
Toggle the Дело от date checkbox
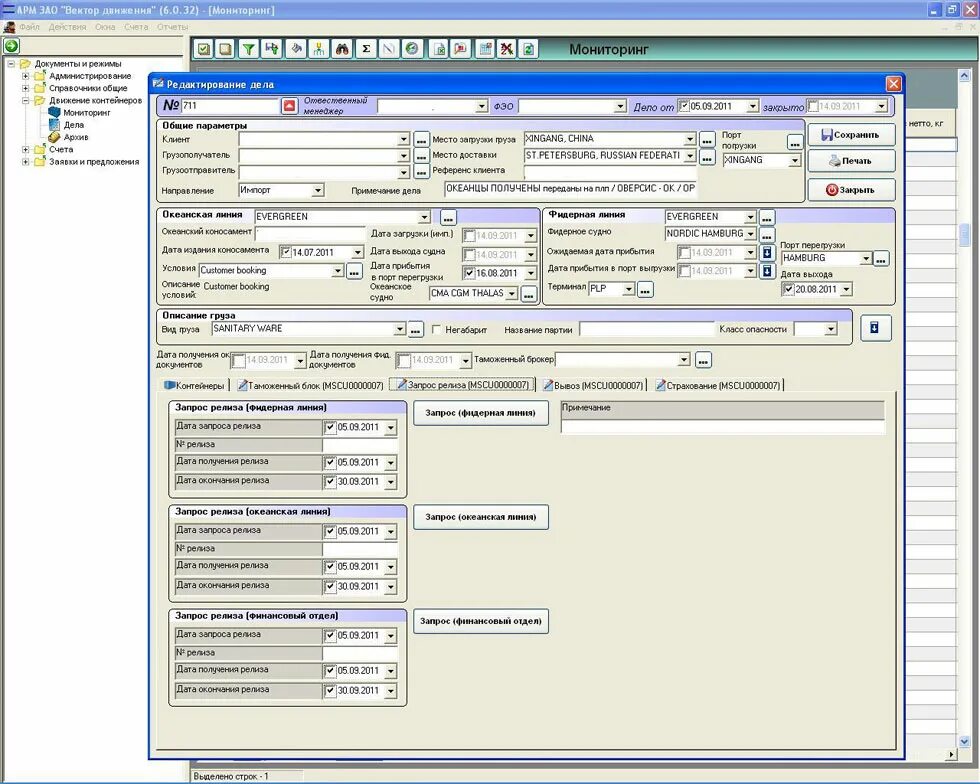click(684, 106)
